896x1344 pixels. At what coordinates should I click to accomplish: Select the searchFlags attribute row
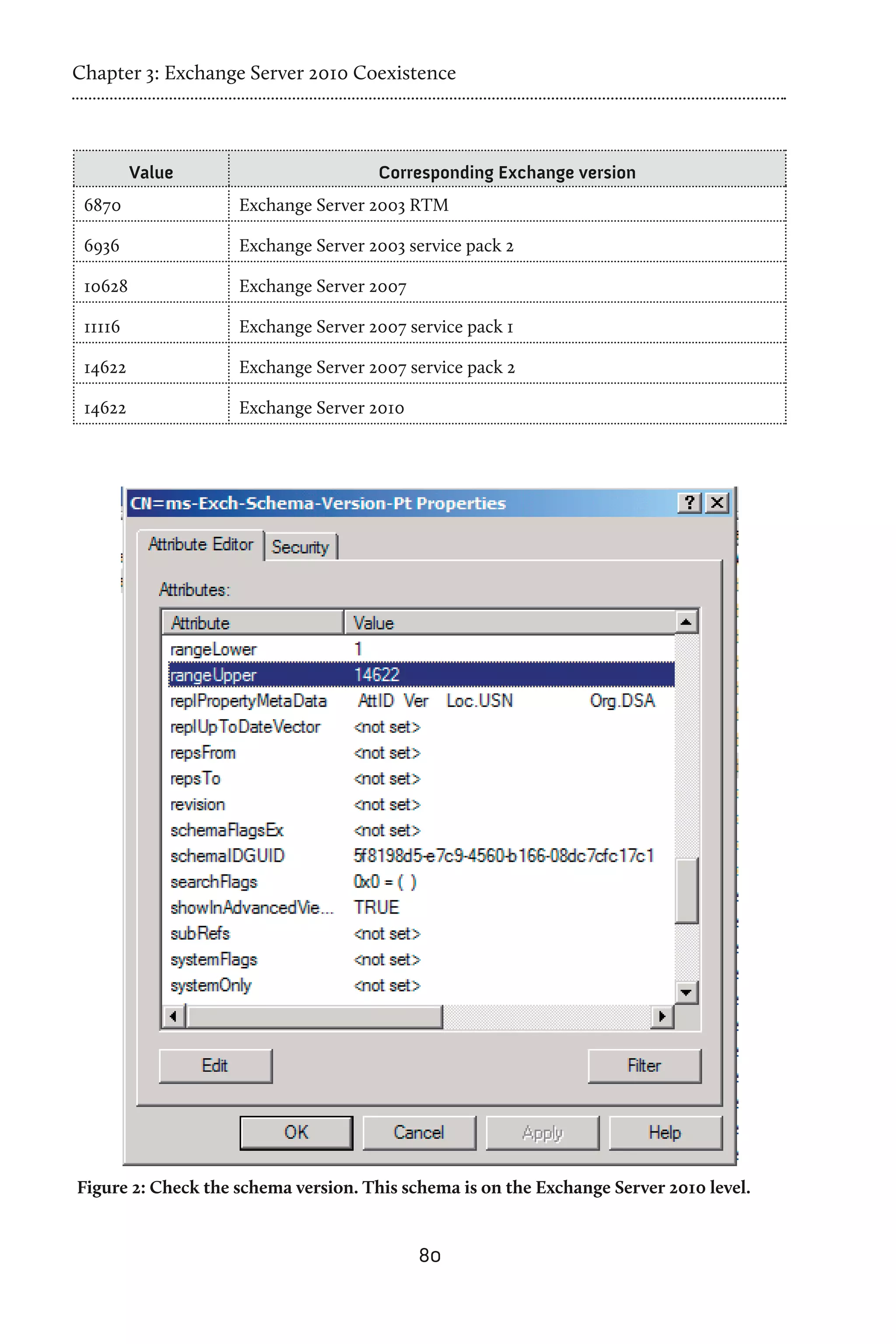421,882
